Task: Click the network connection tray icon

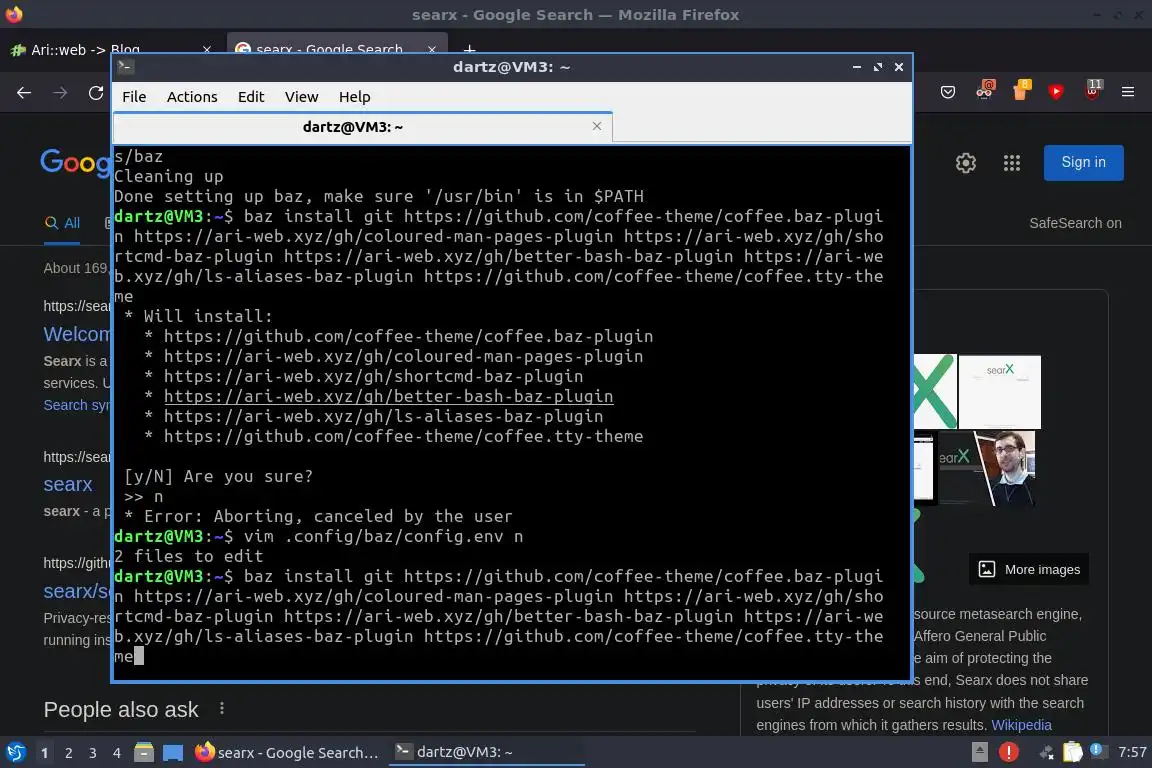Action: (1046, 752)
